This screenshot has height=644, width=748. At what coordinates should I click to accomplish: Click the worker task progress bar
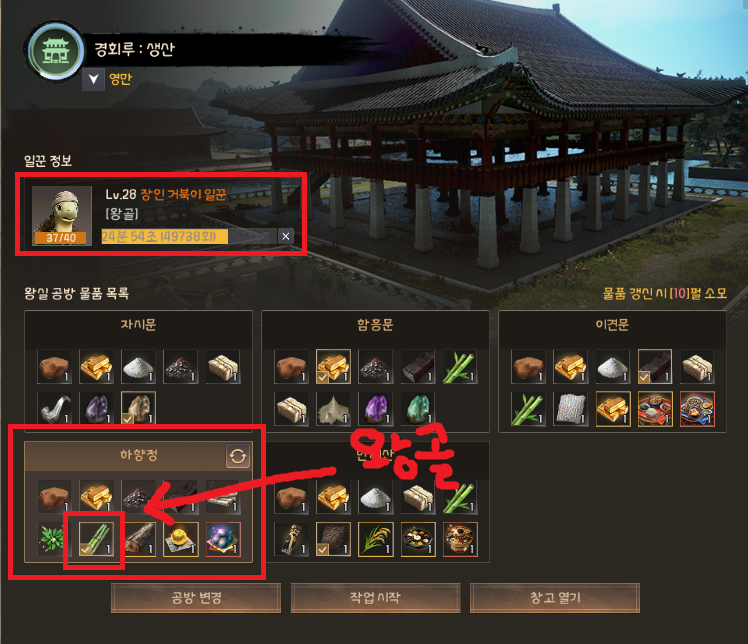[x=189, y=236]
